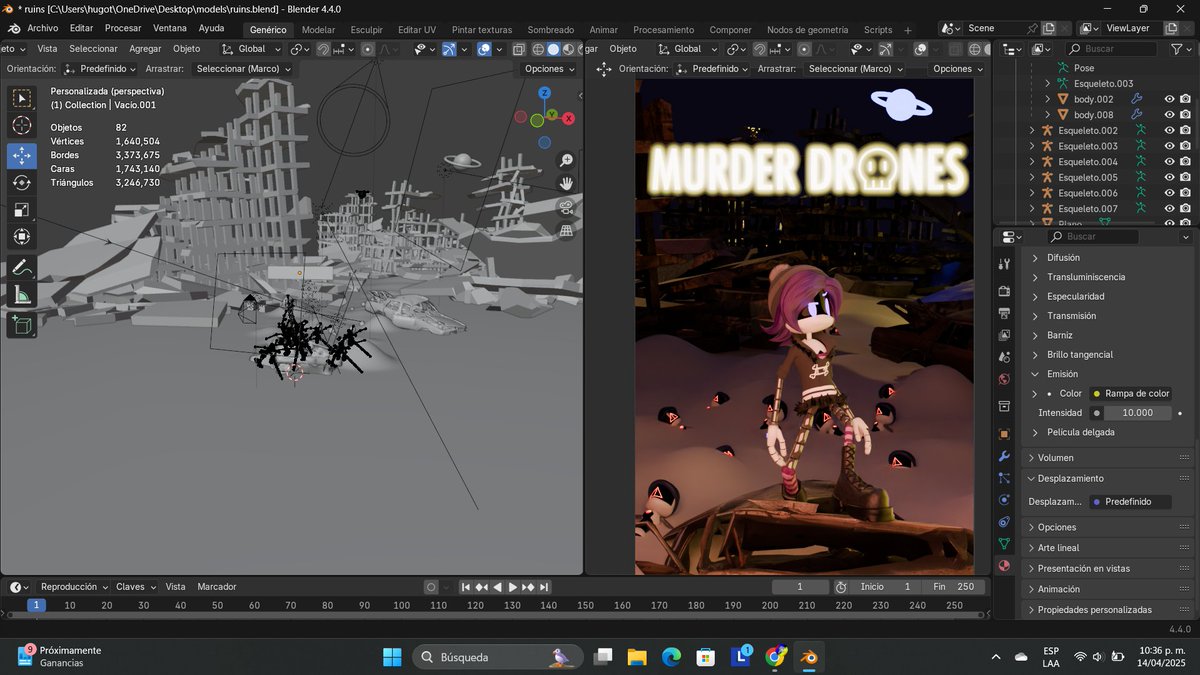Toggle Esqueleto.004 eye visibility
This screenshot has height=675, width=1200.
[1169, 161]
